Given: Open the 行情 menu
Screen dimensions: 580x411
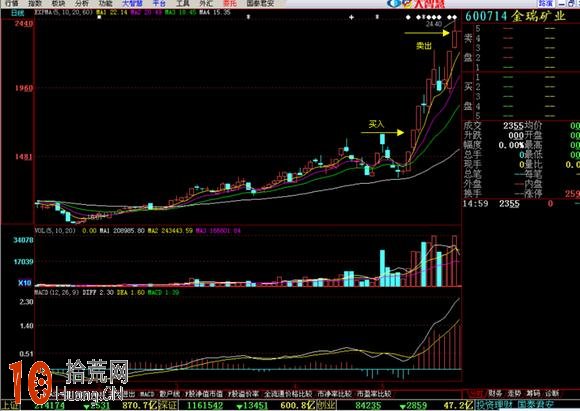Looking at the screenshot, I should pos(12,3).
